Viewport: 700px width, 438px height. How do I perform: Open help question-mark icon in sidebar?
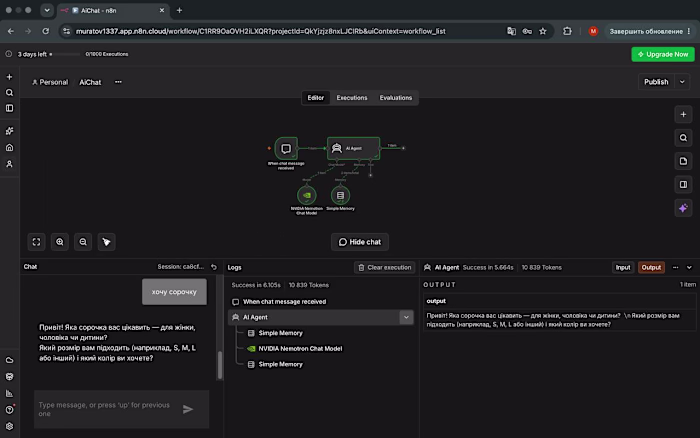click(9, 409)
